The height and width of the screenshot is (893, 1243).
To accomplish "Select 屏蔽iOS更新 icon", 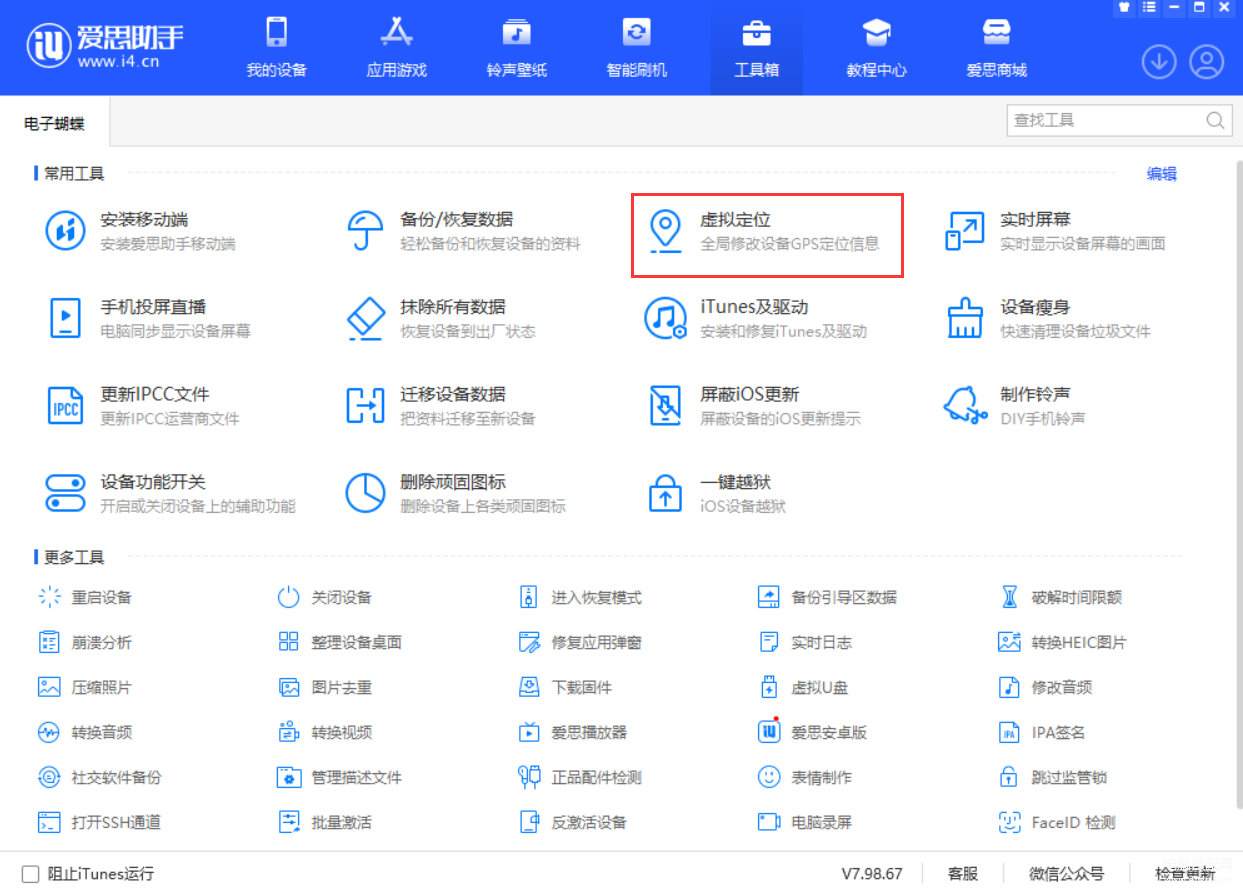I will pyautogui.click(x=665, y=405).
